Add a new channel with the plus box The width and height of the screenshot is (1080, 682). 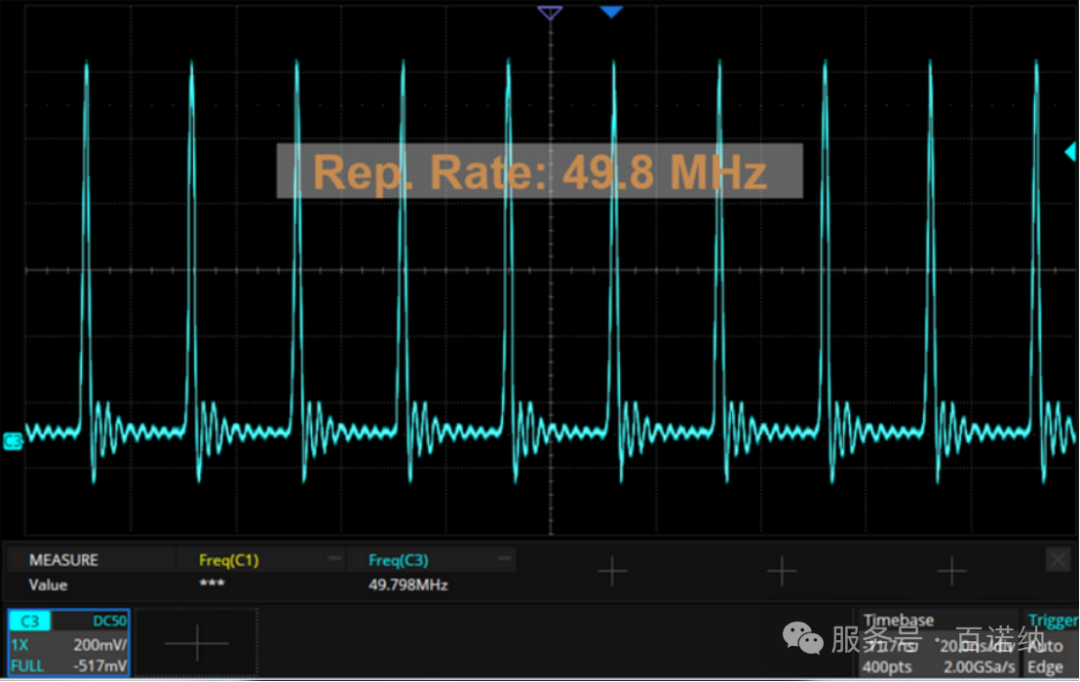[197, 644]
